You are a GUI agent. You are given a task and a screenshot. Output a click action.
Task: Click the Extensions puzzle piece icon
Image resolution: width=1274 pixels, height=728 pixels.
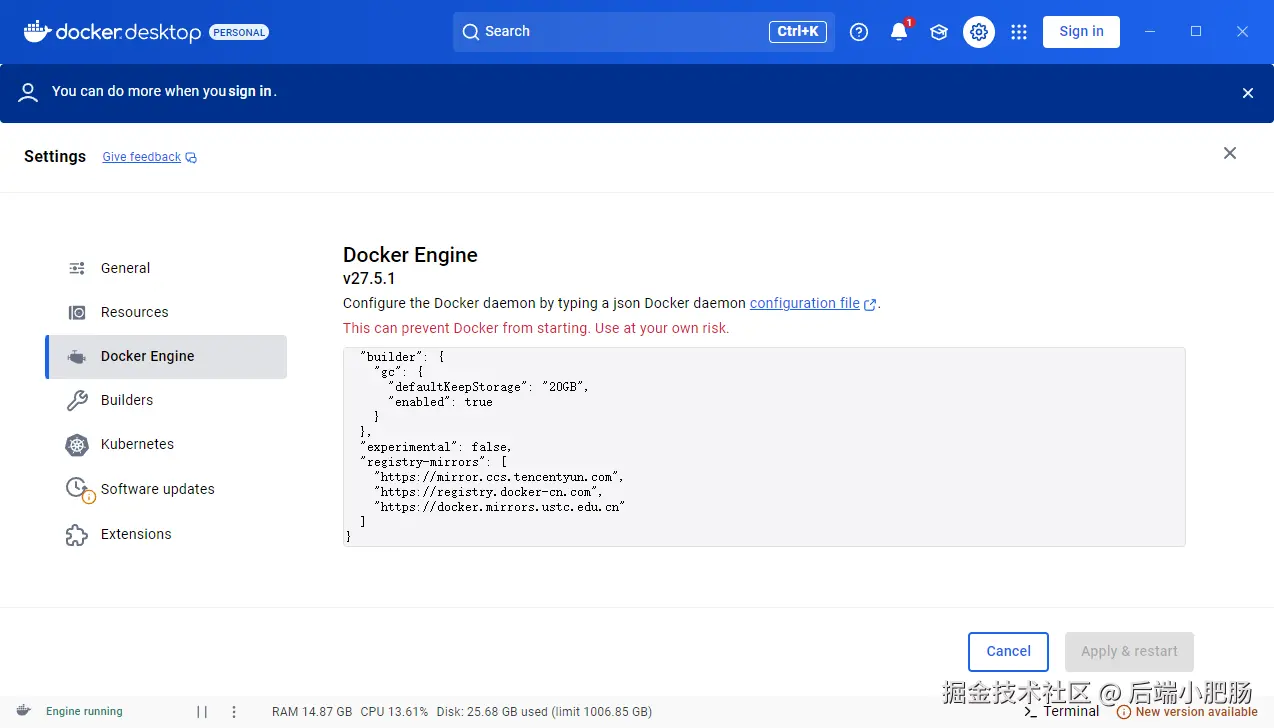pyautogui.click(x=77, y=535)
